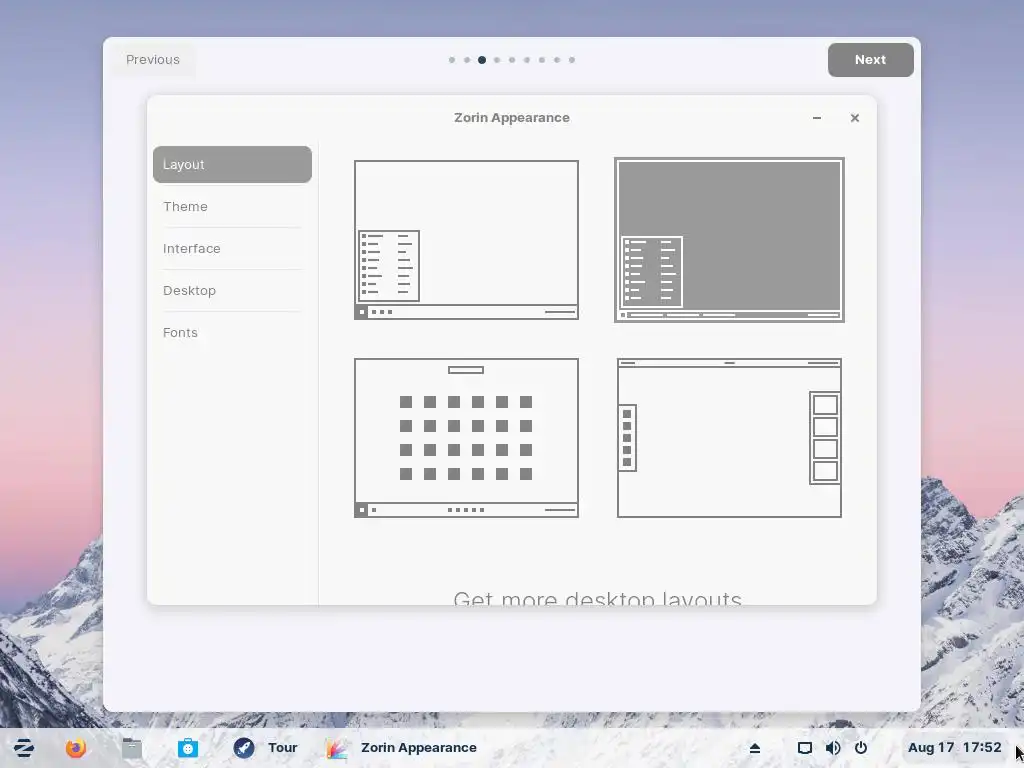The image size is (1024, 768).
Task: Choose the selected gray Windows-classic layout thumbnail
Action: [x=729, y=240]
